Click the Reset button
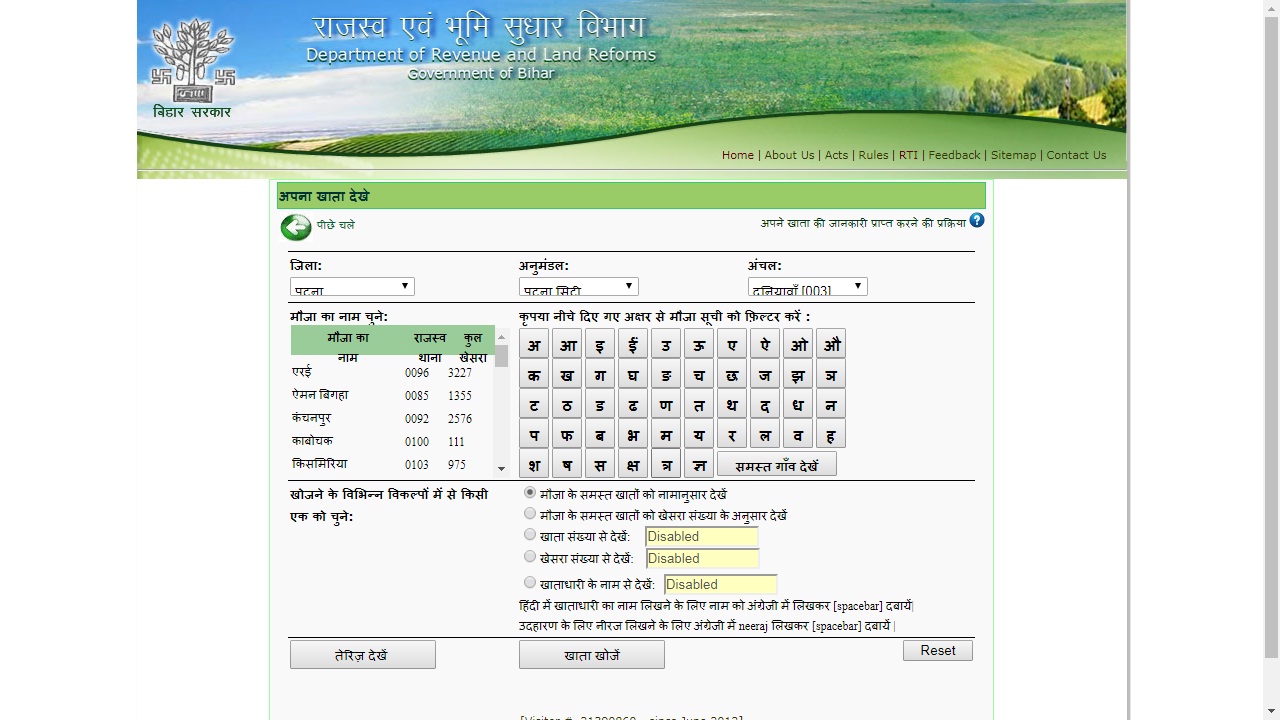 pos(937,651)
